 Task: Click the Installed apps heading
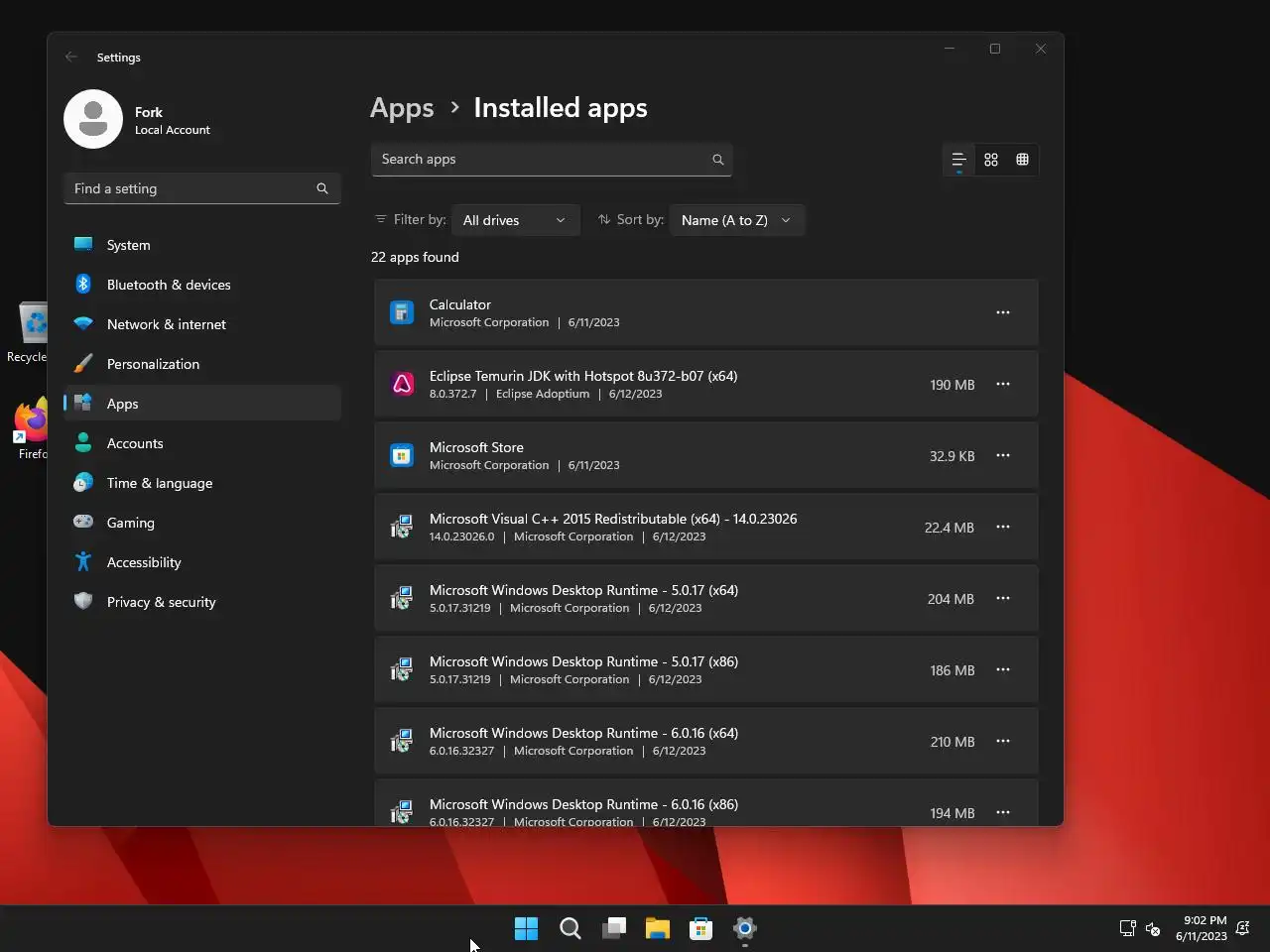561,108
